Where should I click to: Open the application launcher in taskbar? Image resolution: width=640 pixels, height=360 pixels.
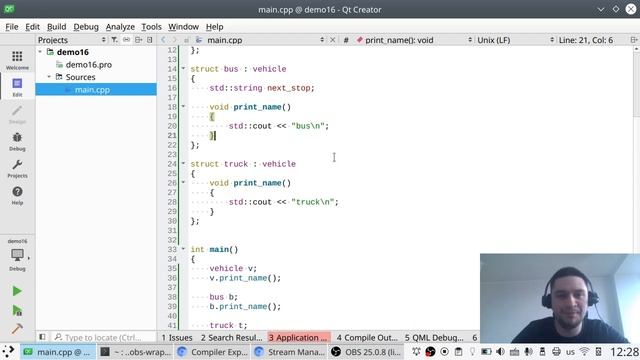(8, 351)
